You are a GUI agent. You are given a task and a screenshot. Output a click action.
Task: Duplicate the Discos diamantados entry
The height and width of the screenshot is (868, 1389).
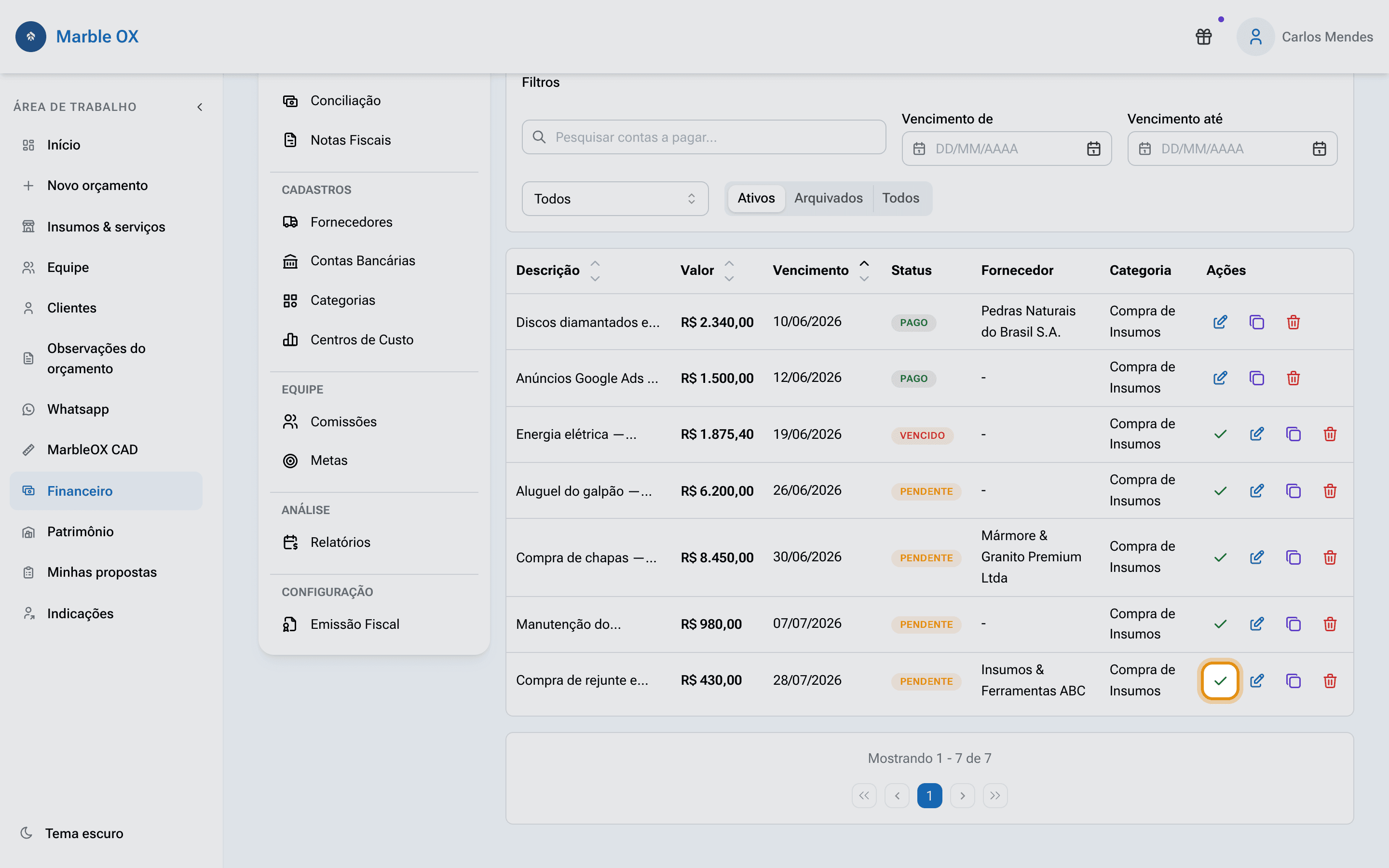(1256, 322)
